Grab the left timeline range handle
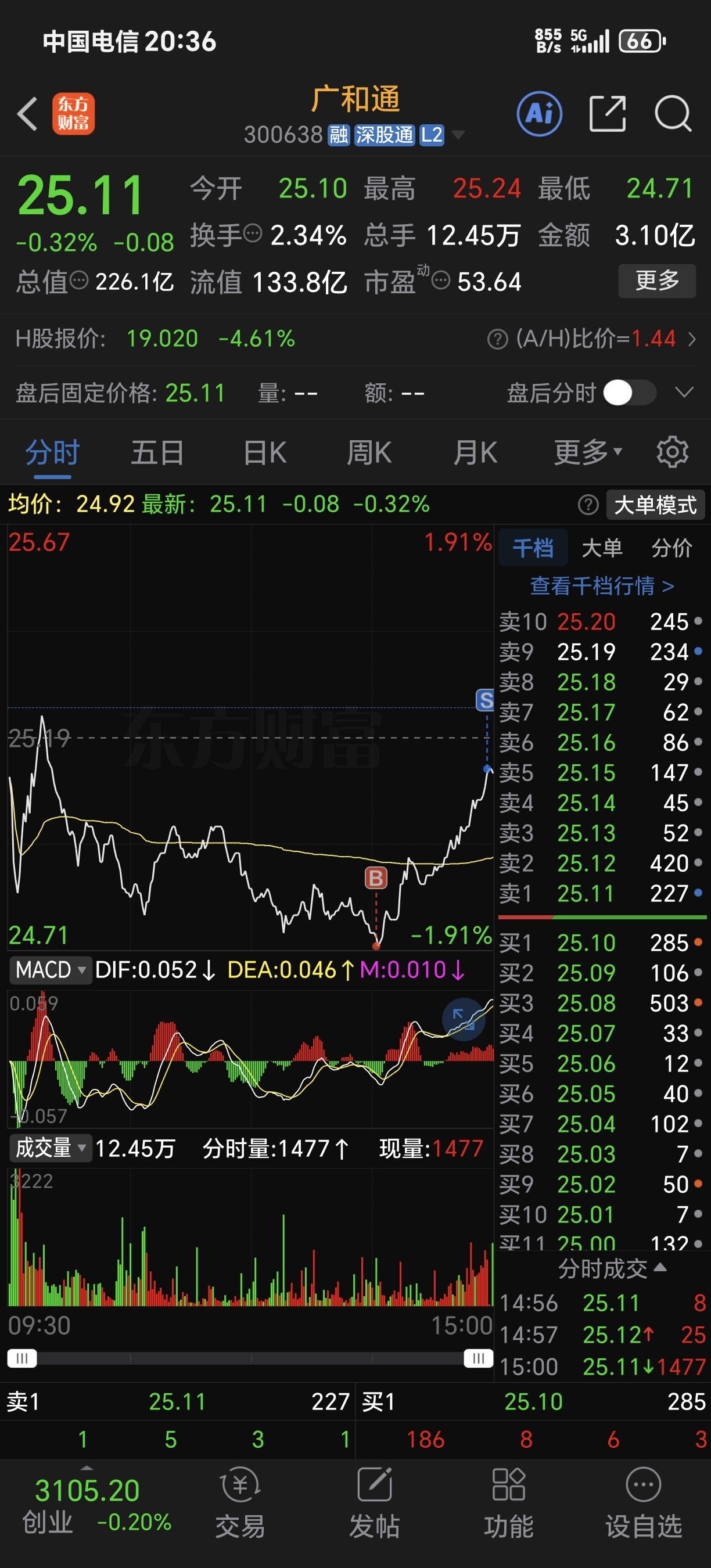The height and width of the screenshot is (1568, 711). [22, 1358]
